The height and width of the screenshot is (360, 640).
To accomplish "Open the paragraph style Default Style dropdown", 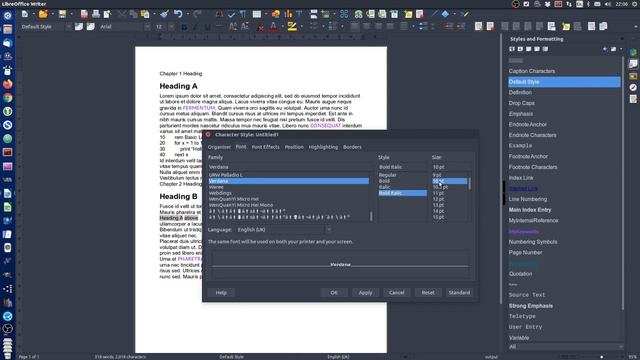I will (69, 27).
